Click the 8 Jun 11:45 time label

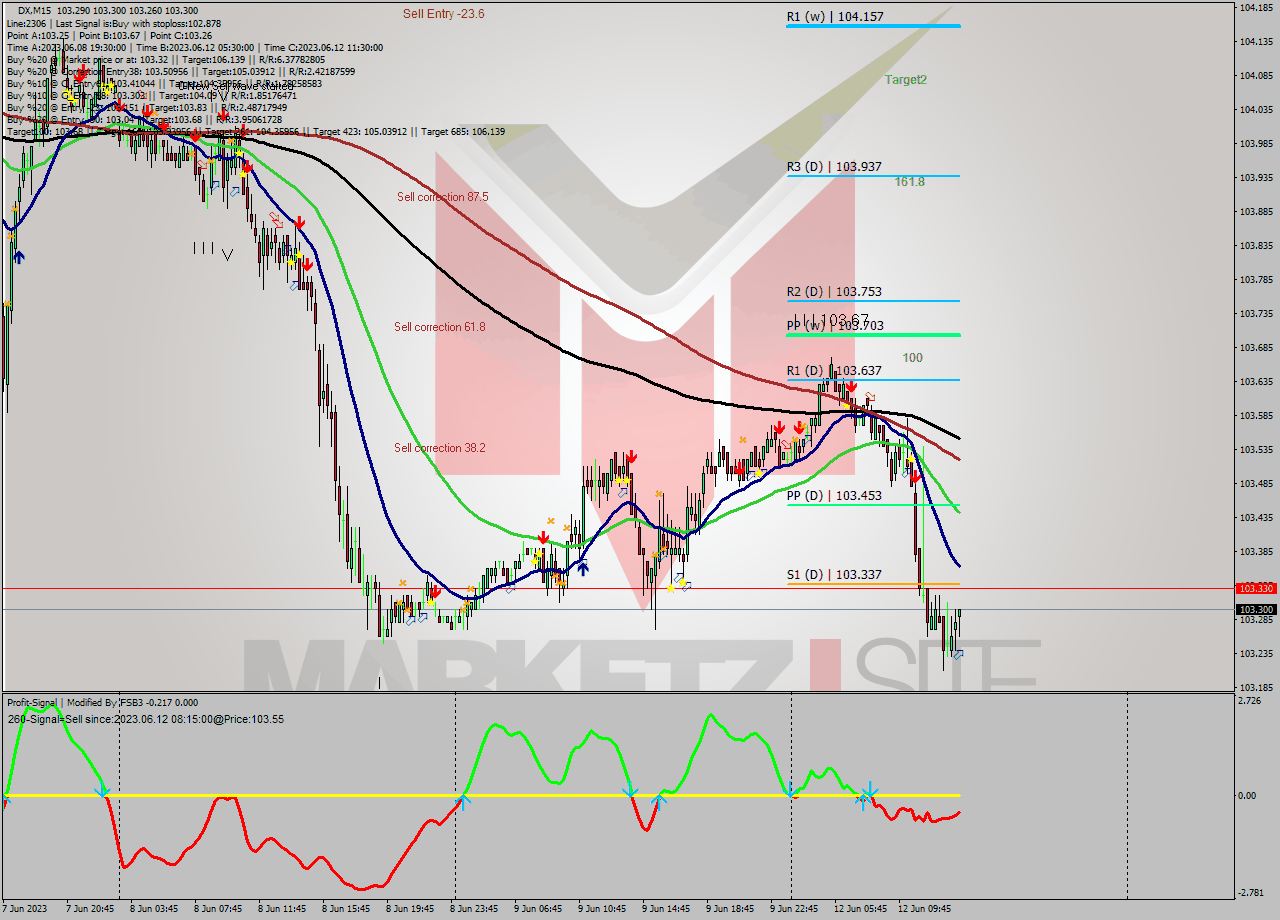tap(282, 909)
